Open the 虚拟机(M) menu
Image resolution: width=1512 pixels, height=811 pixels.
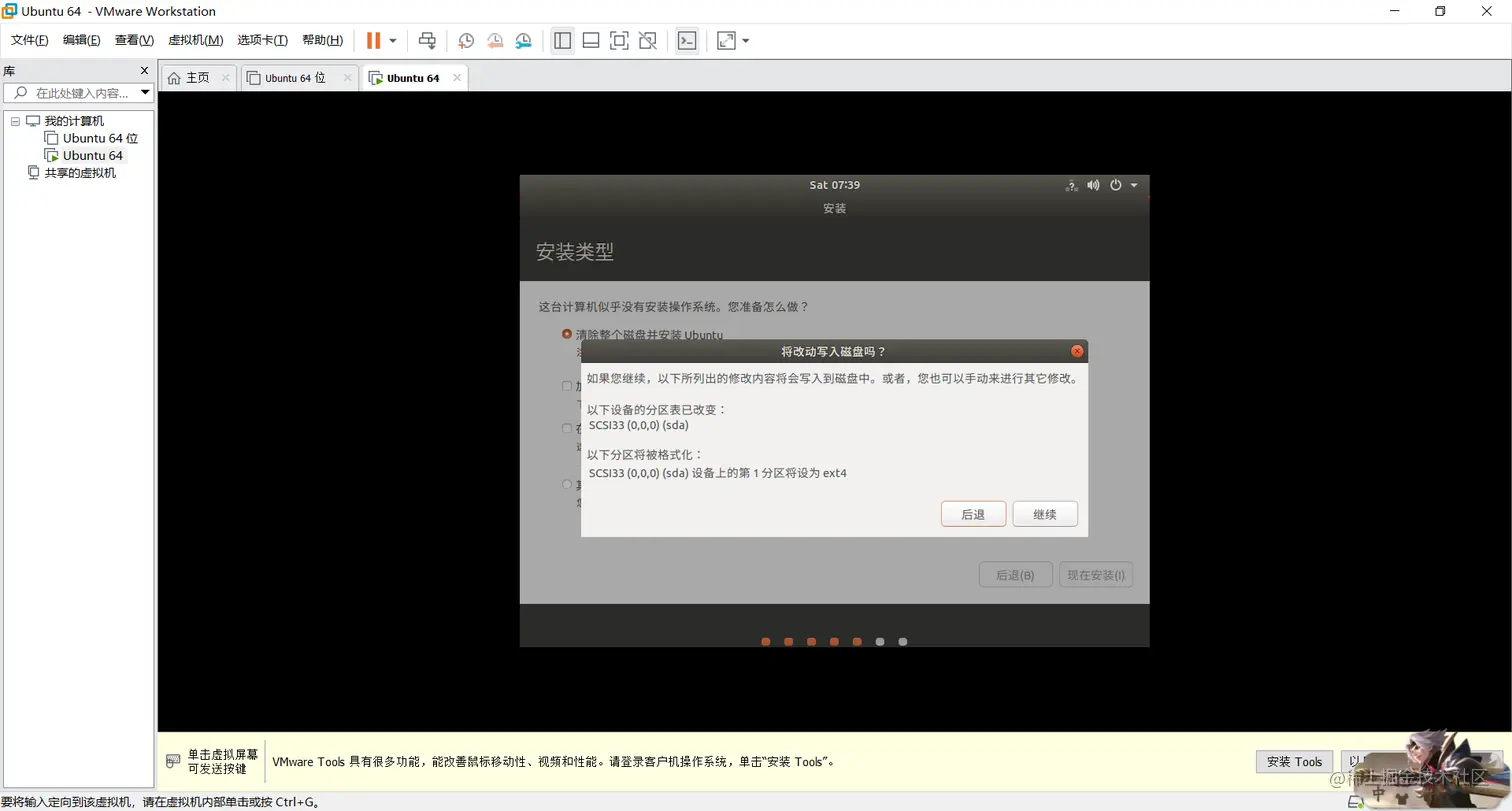click(195, 40)
